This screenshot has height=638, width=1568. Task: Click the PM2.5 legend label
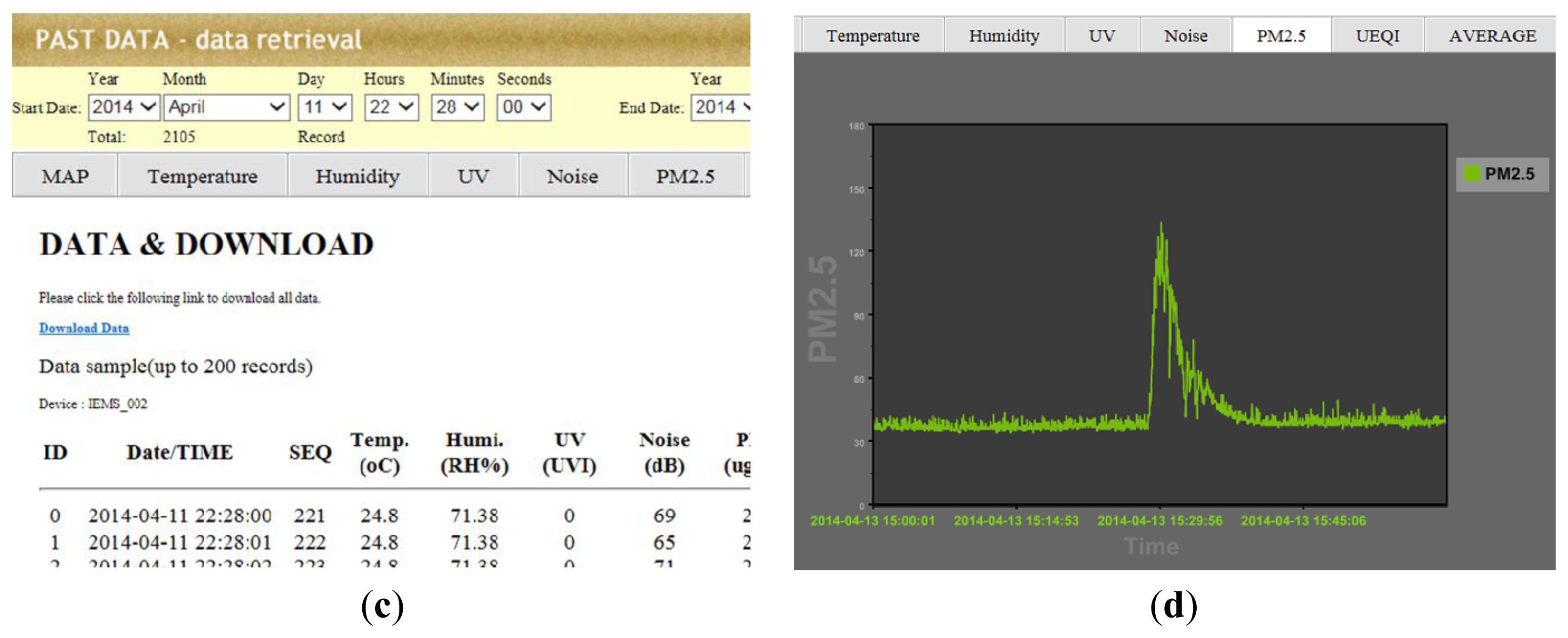[x=1509, y=174]
